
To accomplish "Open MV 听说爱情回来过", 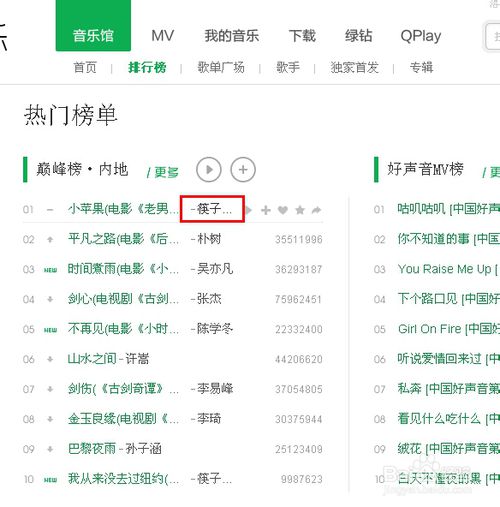I will 448,359.
